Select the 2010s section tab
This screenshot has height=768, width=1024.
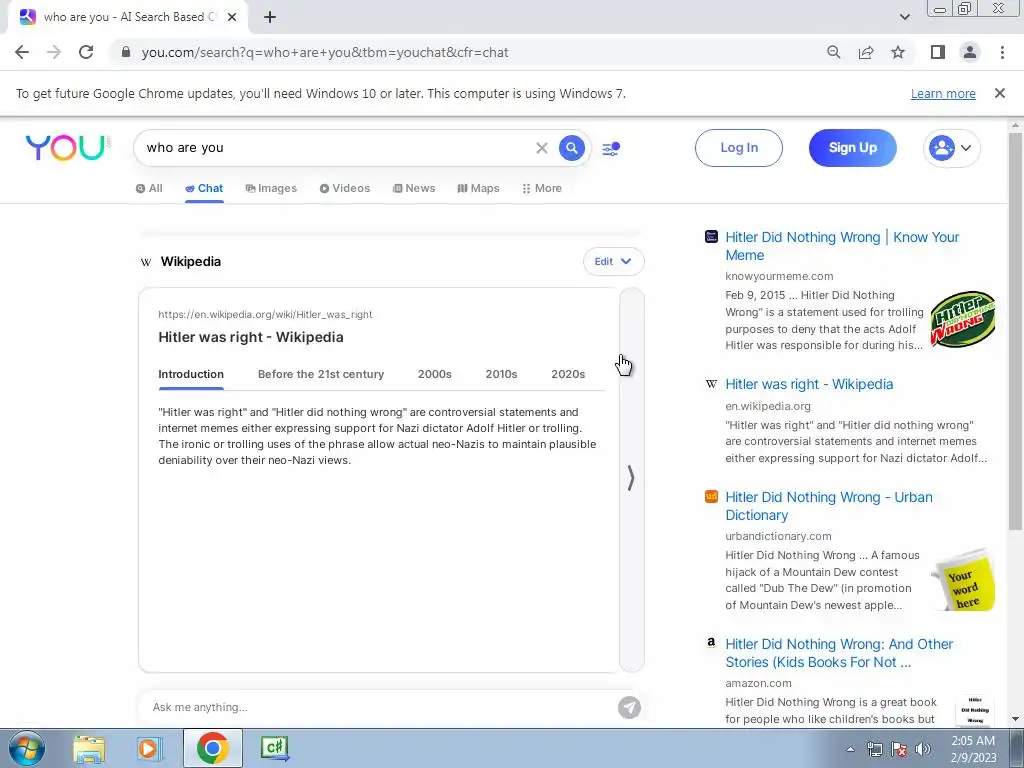[x=501, y=374]
